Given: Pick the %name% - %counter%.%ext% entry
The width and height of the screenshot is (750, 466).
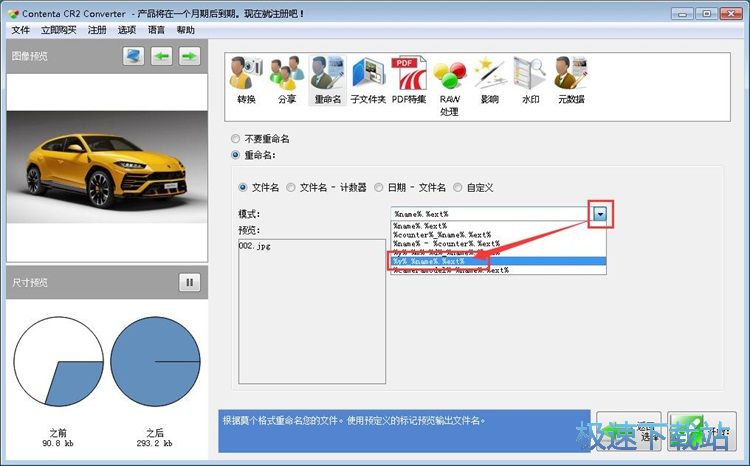Looking at the screenshot, I should (498, 244).
